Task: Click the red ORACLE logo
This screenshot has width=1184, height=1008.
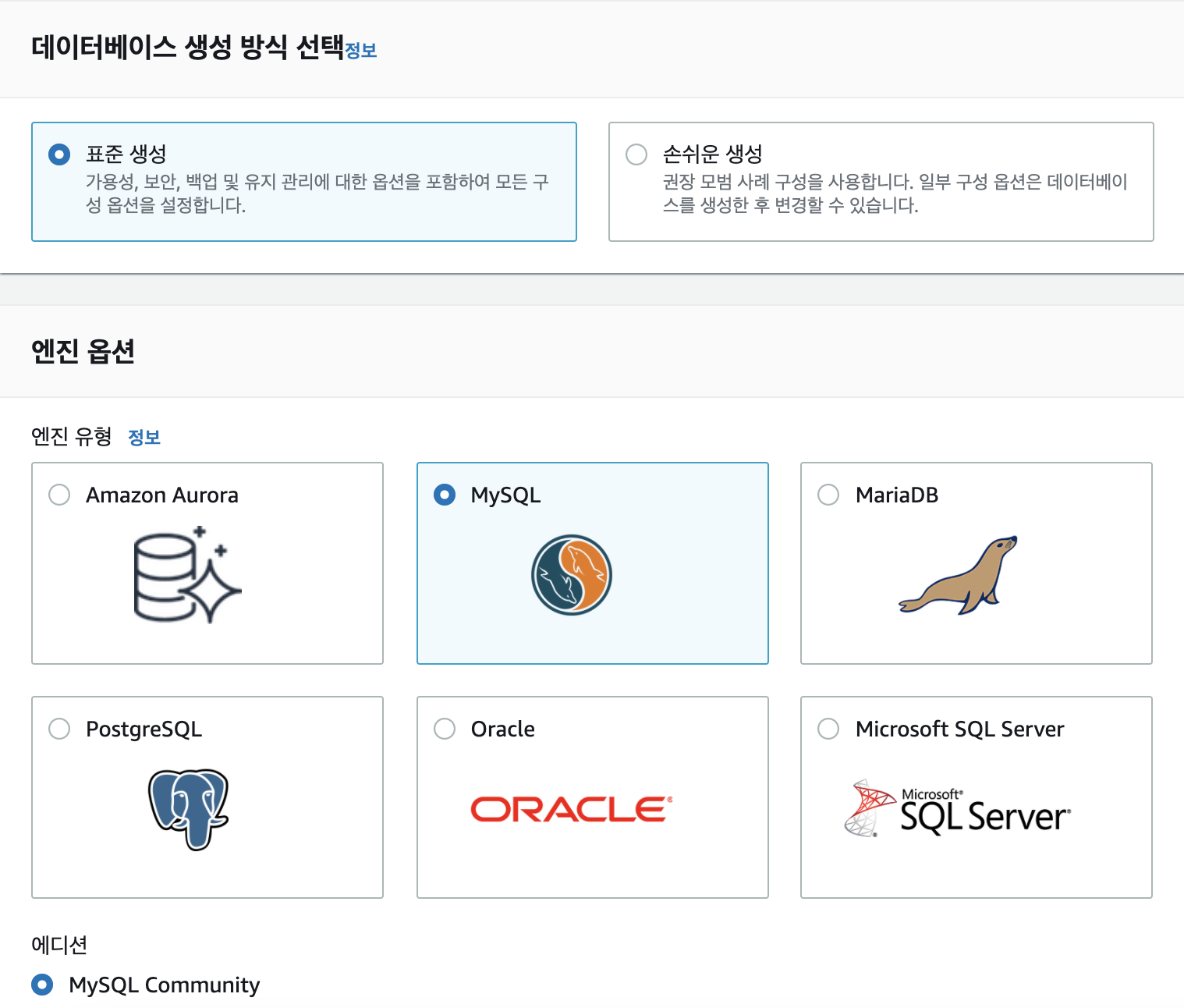Action: (572, 809)
